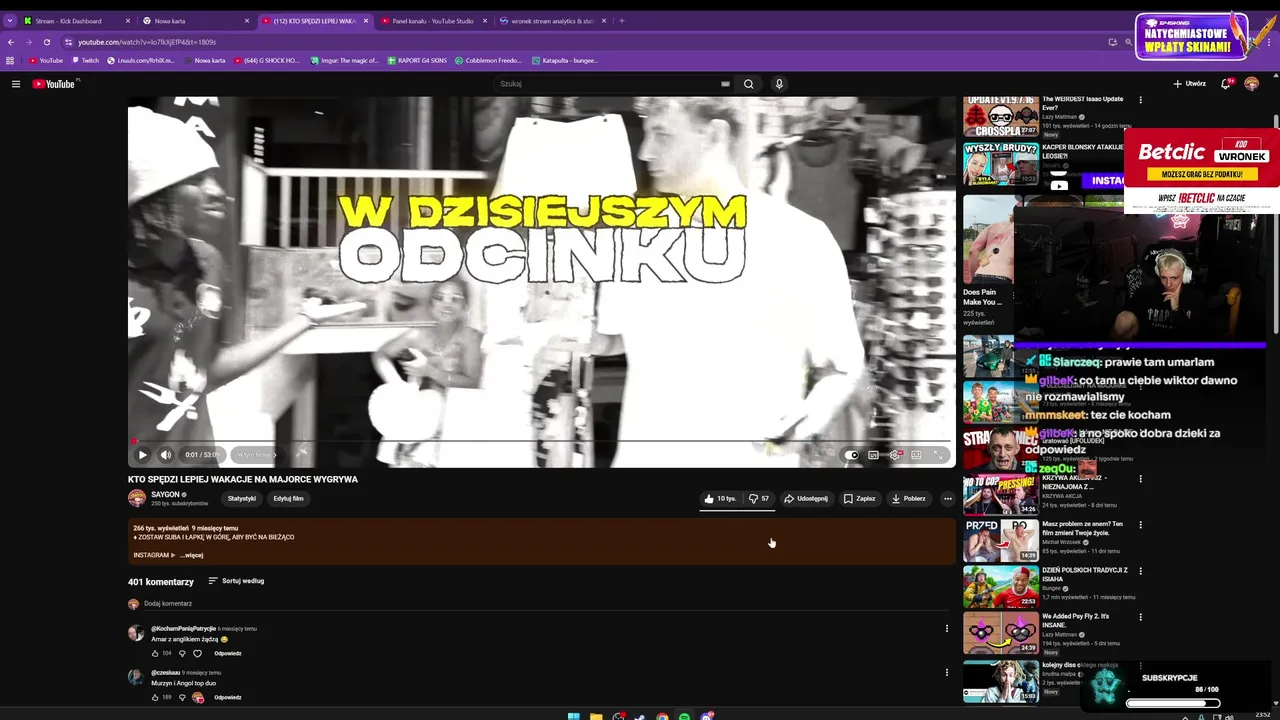Download video with Pobierz button
The height and width of the screenshot is (720, 1280).
coord(909,498)
